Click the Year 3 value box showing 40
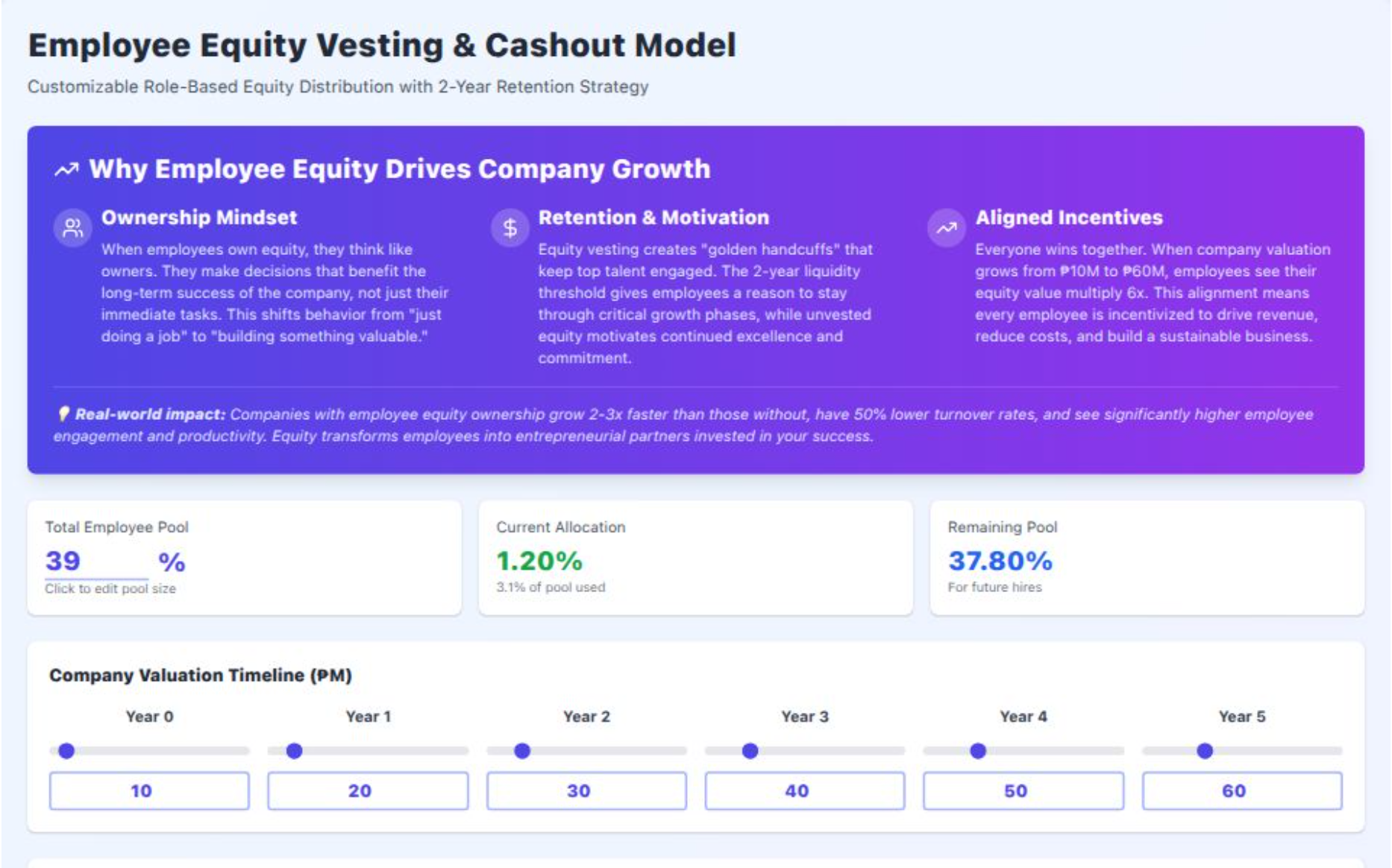This screenshot has width=1392, height=868. (x=804, y=790)
